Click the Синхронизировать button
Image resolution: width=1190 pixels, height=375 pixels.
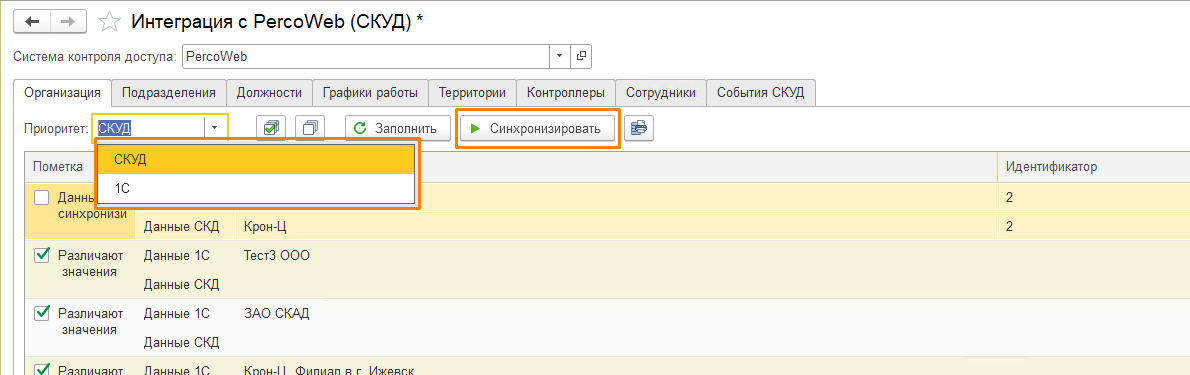tap(538, 128)
